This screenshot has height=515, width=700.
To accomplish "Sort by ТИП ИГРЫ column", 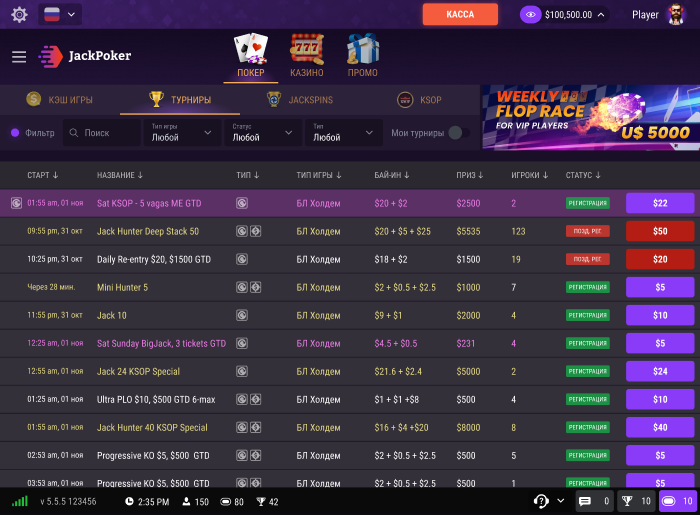I will 319,175.
